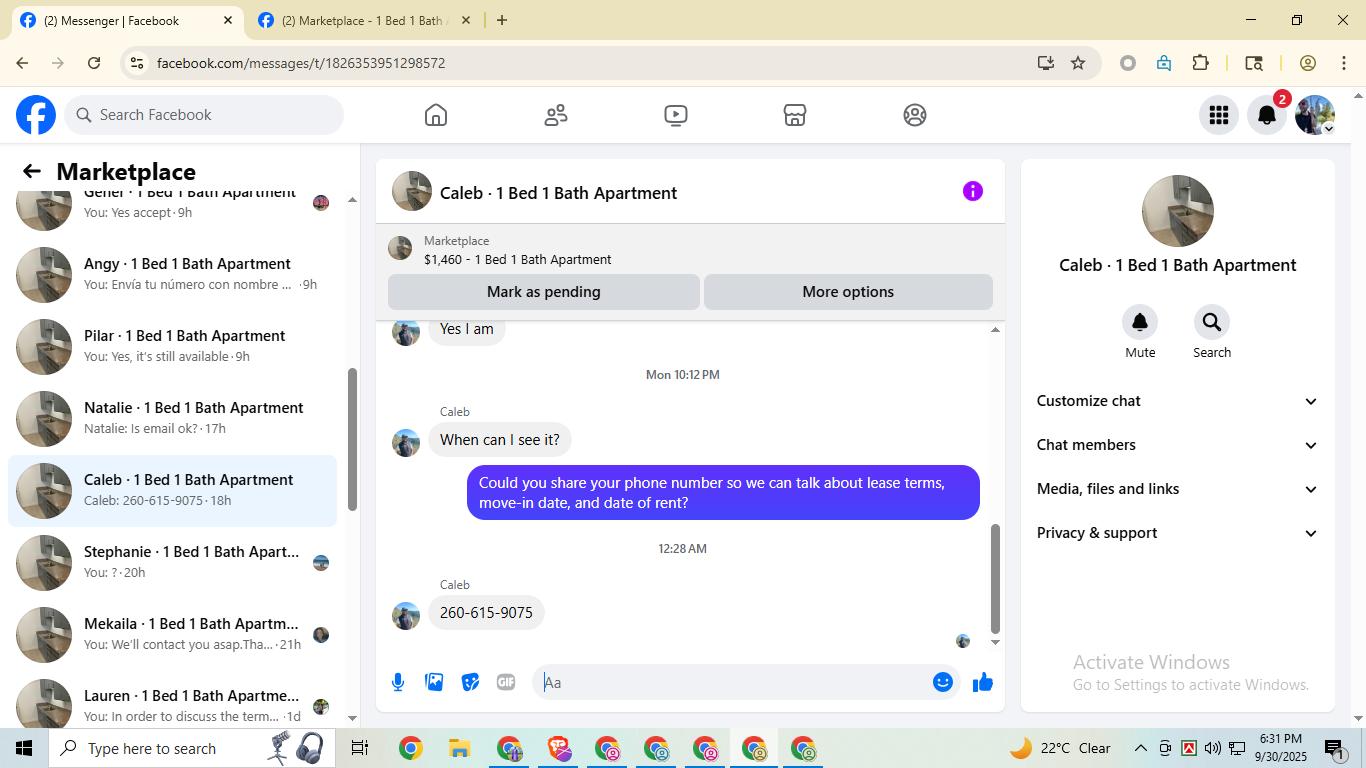Open the Facebook menu grid icon
1366x768 pixels.
point(1219,115)
